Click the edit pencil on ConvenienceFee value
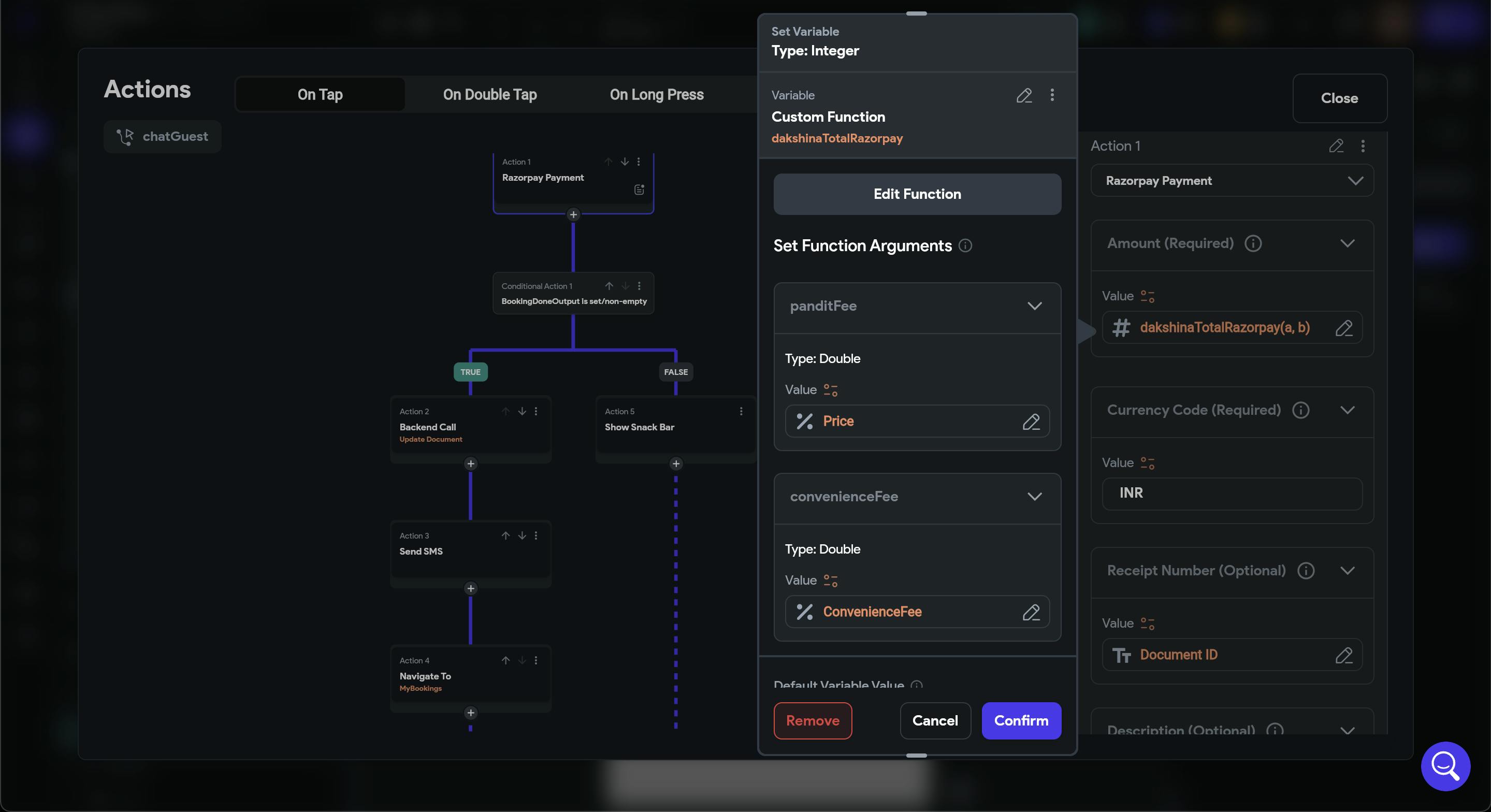The image size is (1491, 812). click(1031, 612)
